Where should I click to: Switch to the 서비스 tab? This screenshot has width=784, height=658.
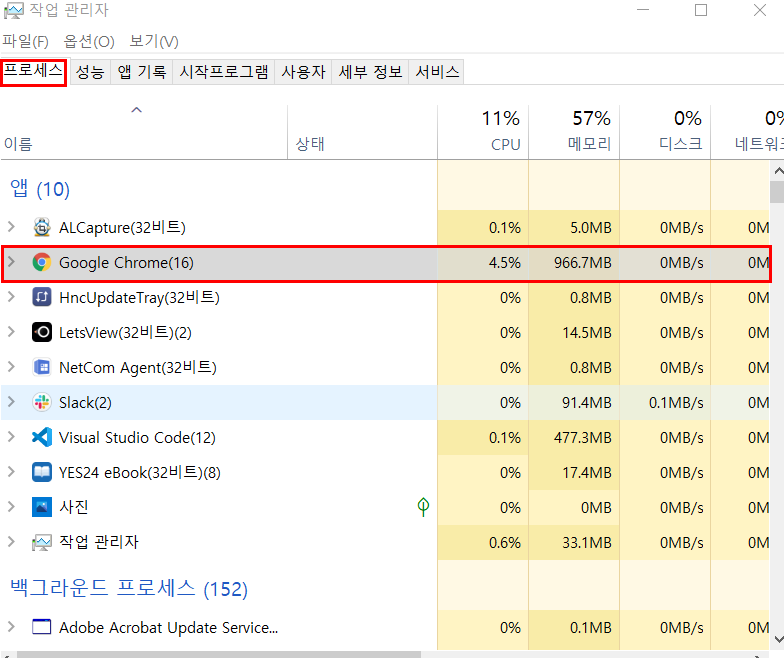(x=436, y=72)
